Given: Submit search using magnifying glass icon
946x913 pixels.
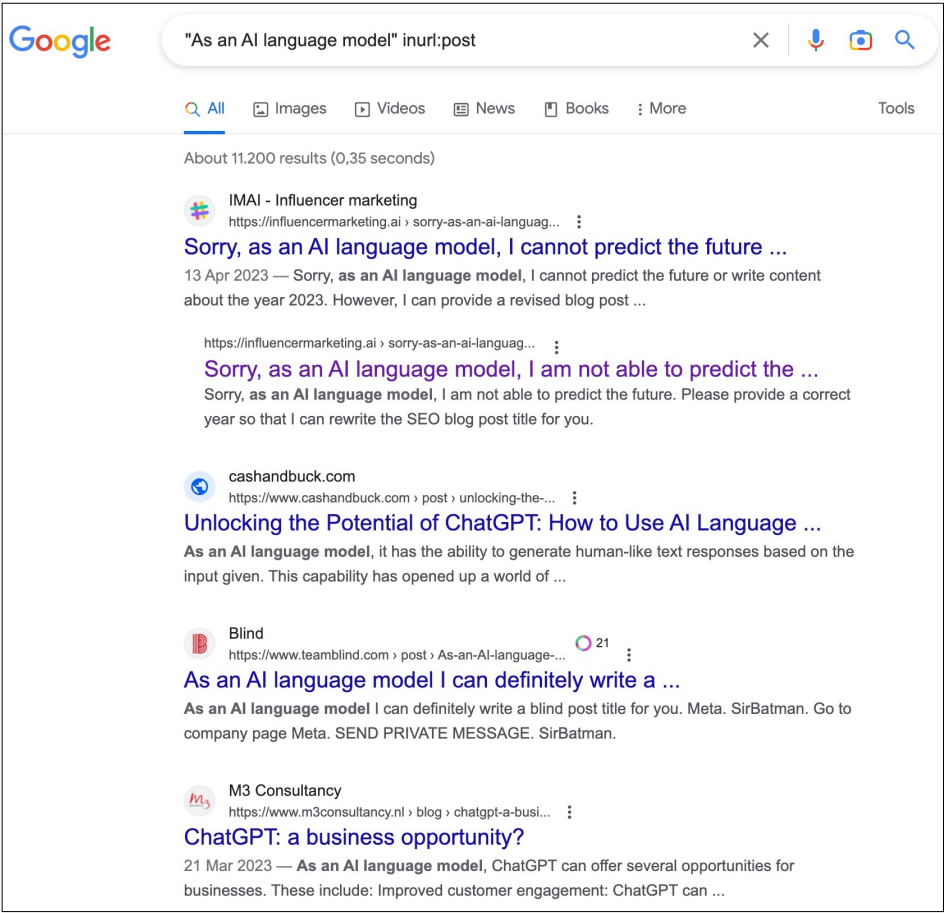Looking at the screenshot, I should (904, 40).
